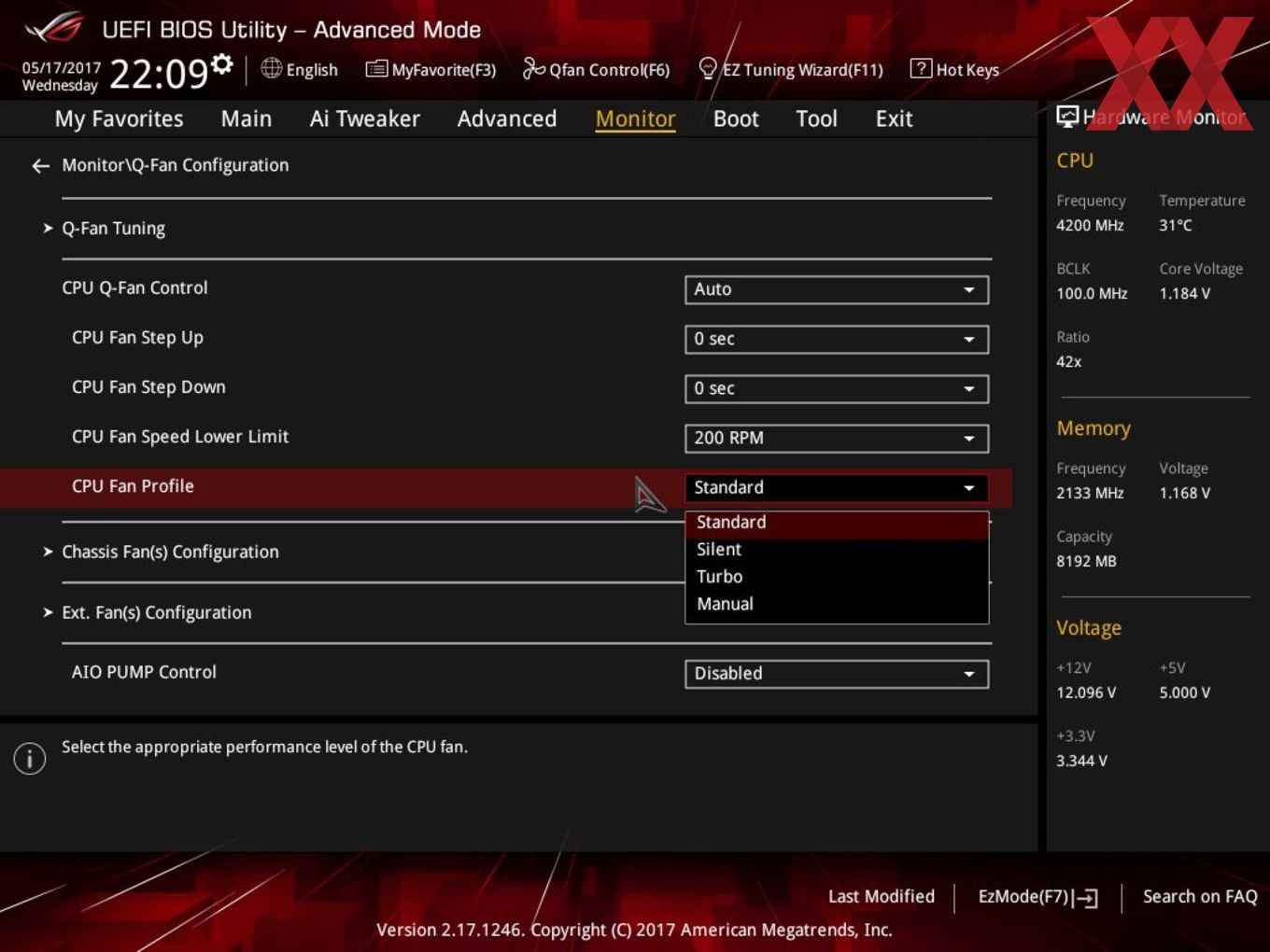
Task: Click the CPU Q-Fan Control label
Action: click(134, 288)
